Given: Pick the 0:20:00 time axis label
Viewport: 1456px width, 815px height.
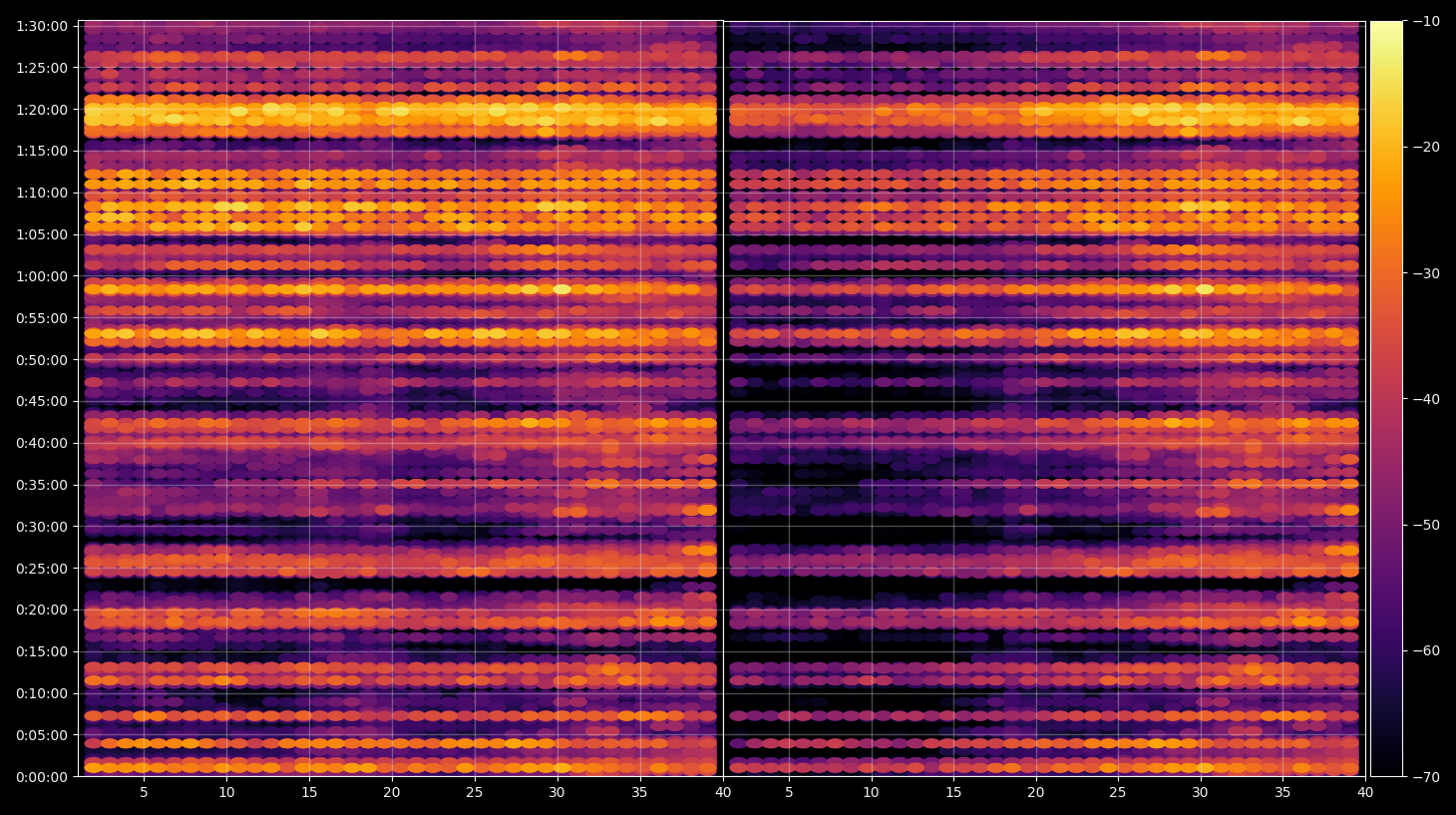Looking at the screenshot, I should [42, 611].
